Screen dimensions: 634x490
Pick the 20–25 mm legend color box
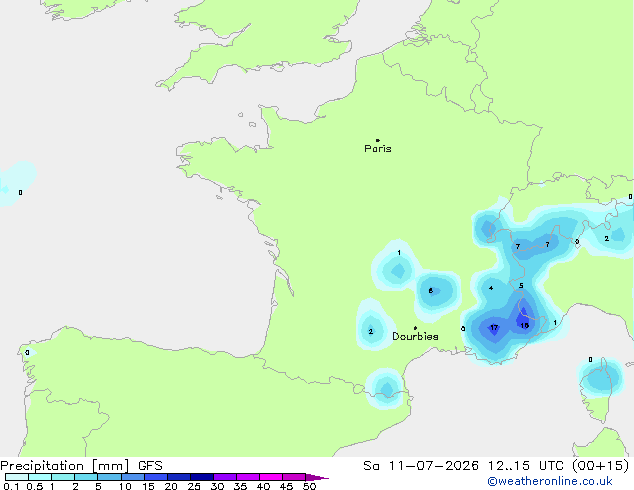(x=179, y=477)
